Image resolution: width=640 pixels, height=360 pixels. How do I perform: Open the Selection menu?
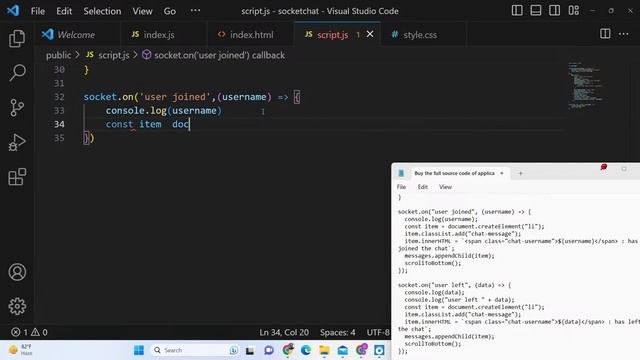(x=102, y=11)
